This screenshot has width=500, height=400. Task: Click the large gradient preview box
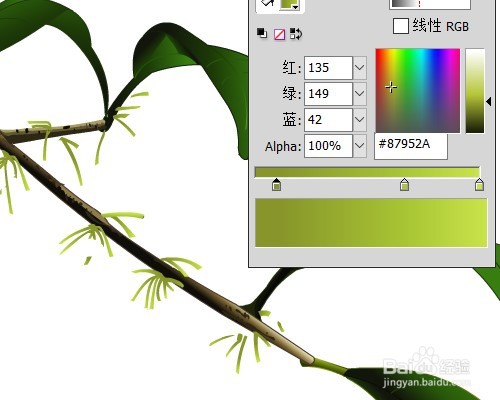click(371, 223)
